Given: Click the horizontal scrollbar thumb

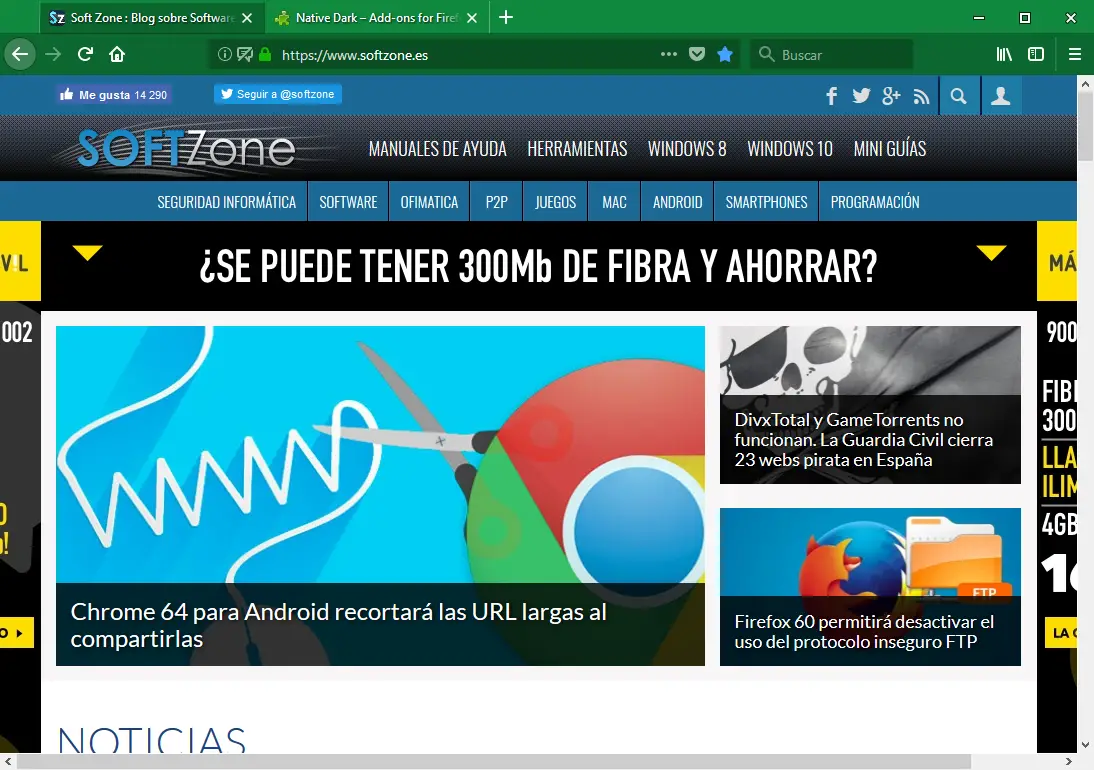Looking at the screenshot, I should click(493, 762).
